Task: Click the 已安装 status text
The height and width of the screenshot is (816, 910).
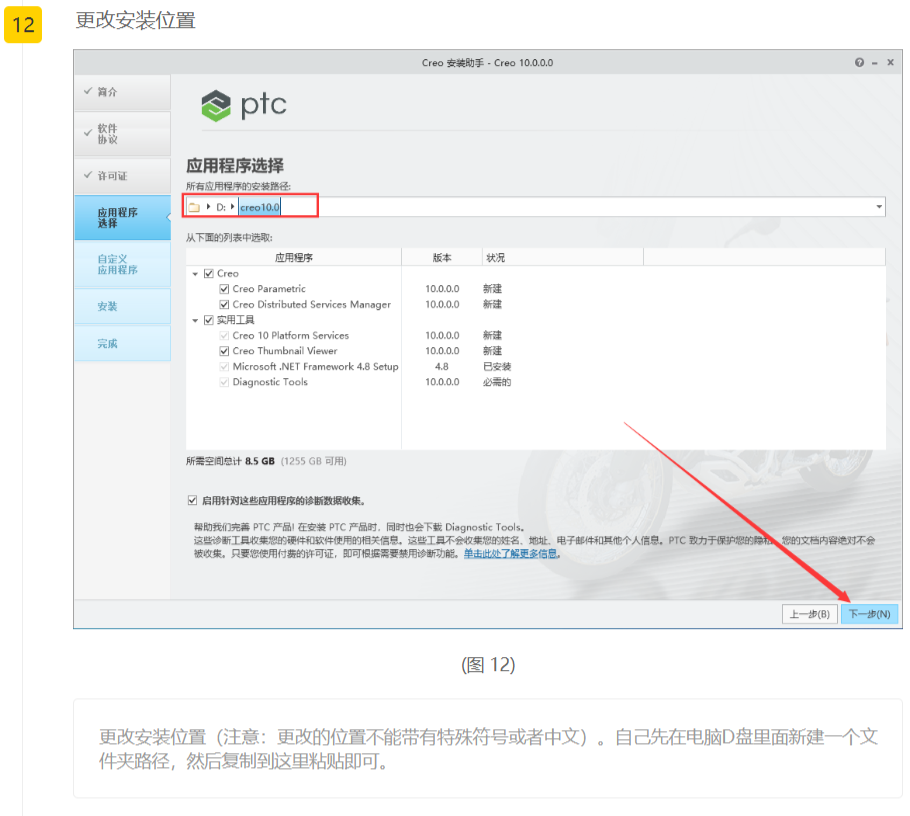Action: [497, 367]
